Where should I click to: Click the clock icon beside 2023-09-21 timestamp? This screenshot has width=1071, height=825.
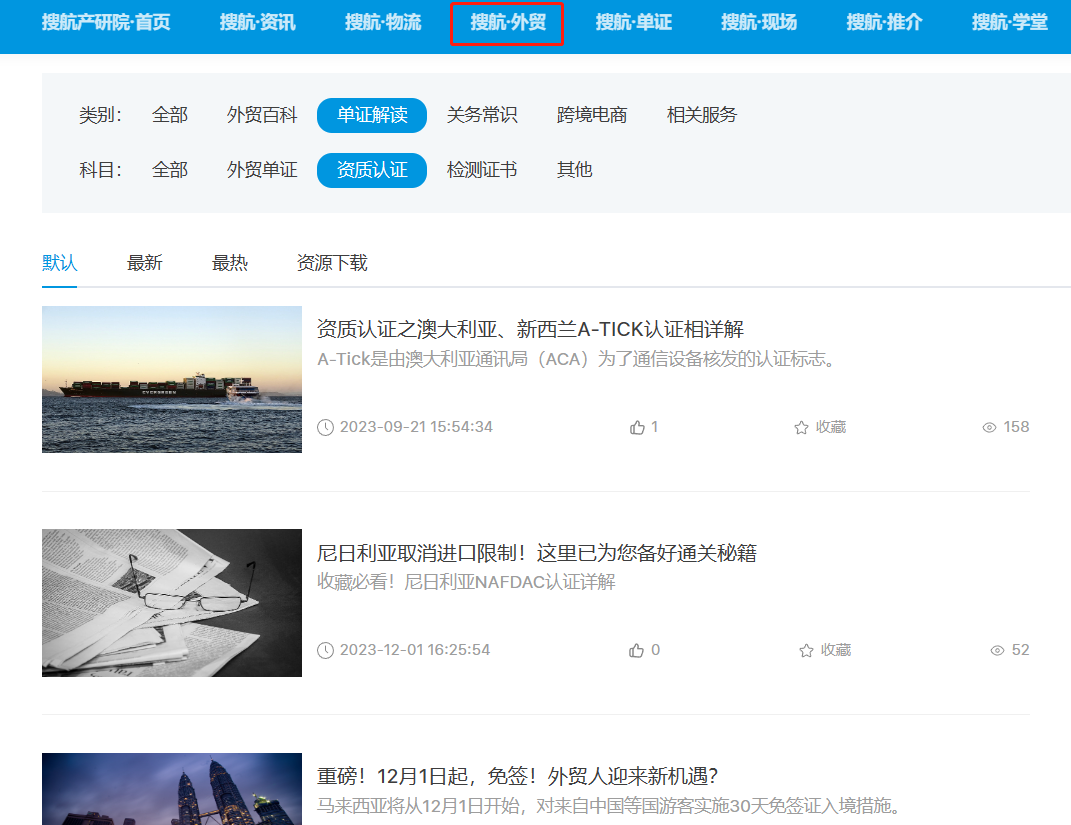325,428
